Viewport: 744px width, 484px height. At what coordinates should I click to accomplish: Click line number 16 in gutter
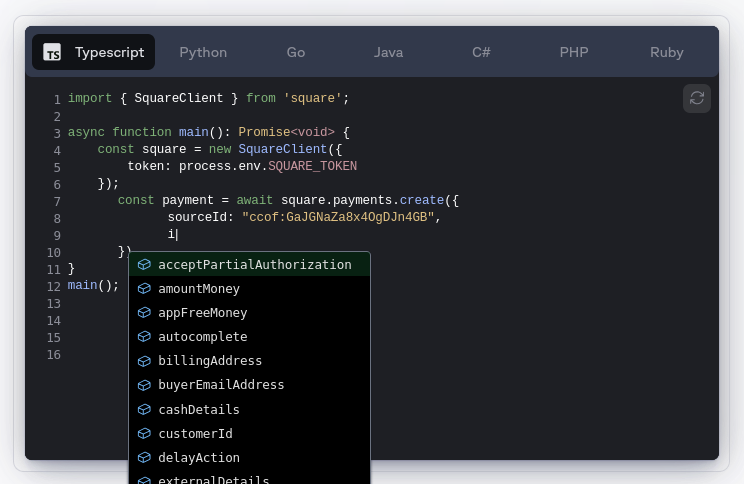pos(54,355)
